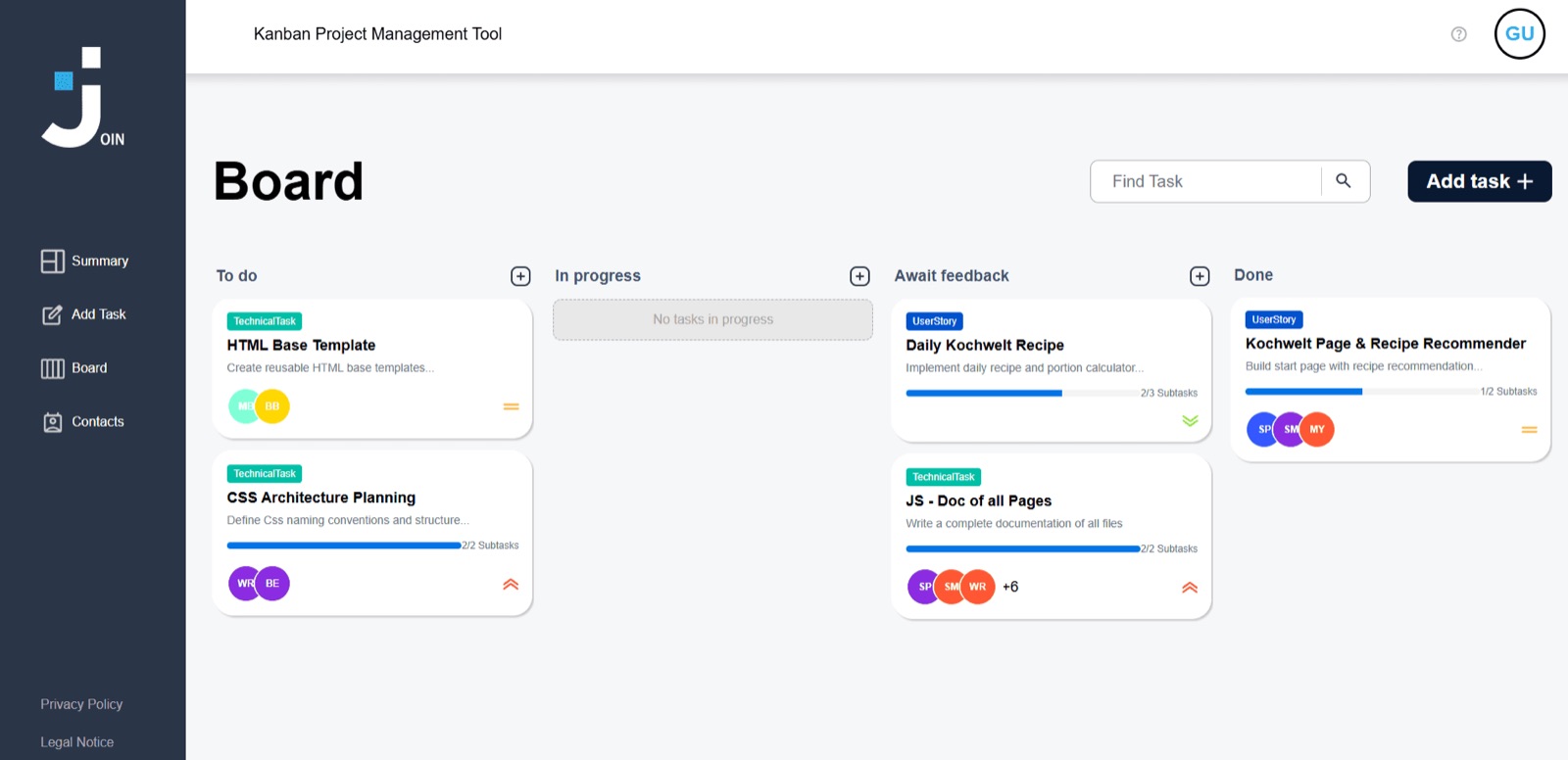Click subtask progress bar on Daily Kochwelt Recipe
This screenshot has height=760, width=1568.
click(1023, 393)
